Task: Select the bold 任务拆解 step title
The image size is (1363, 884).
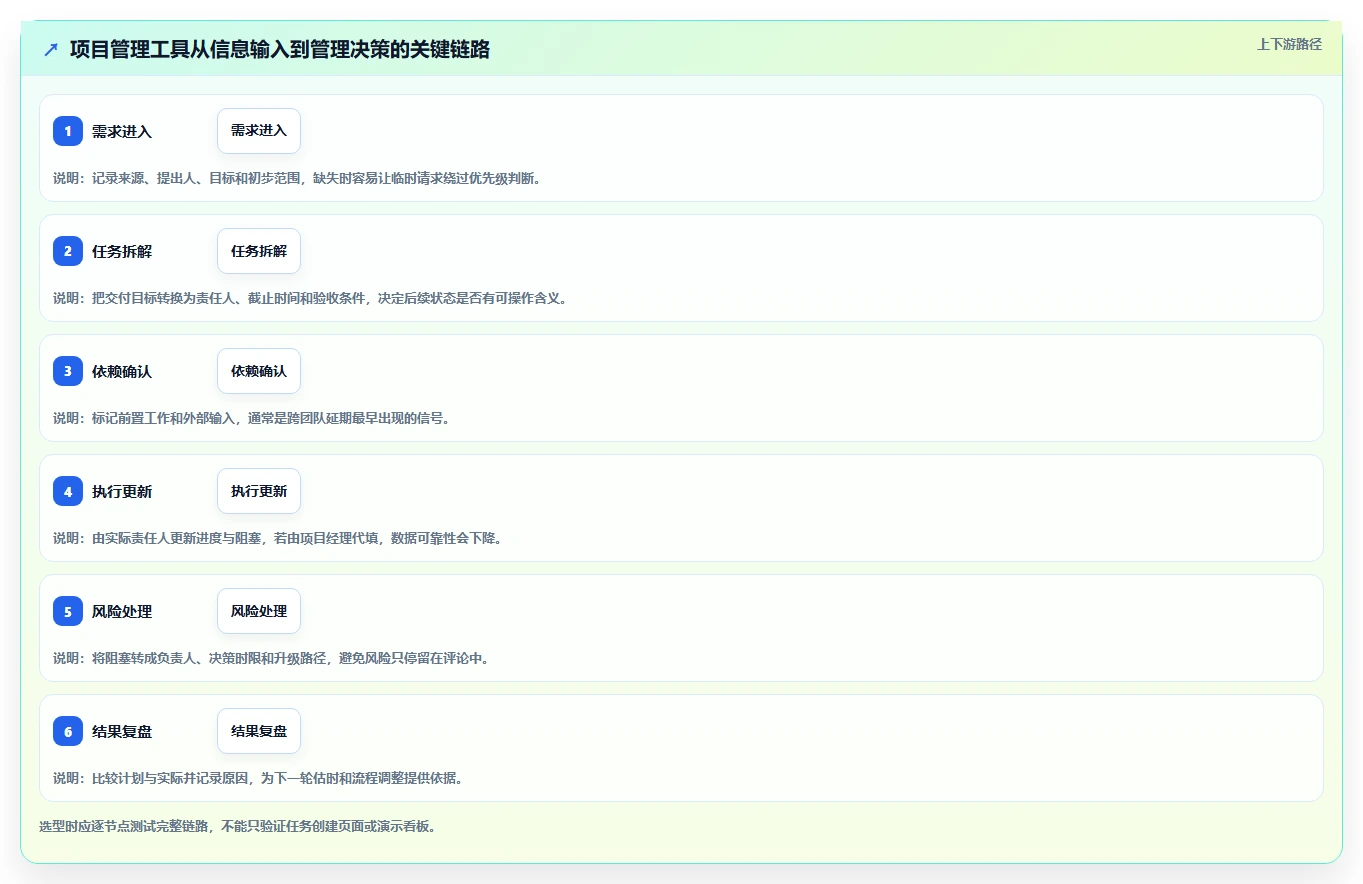Action: [x=122, y=251]
